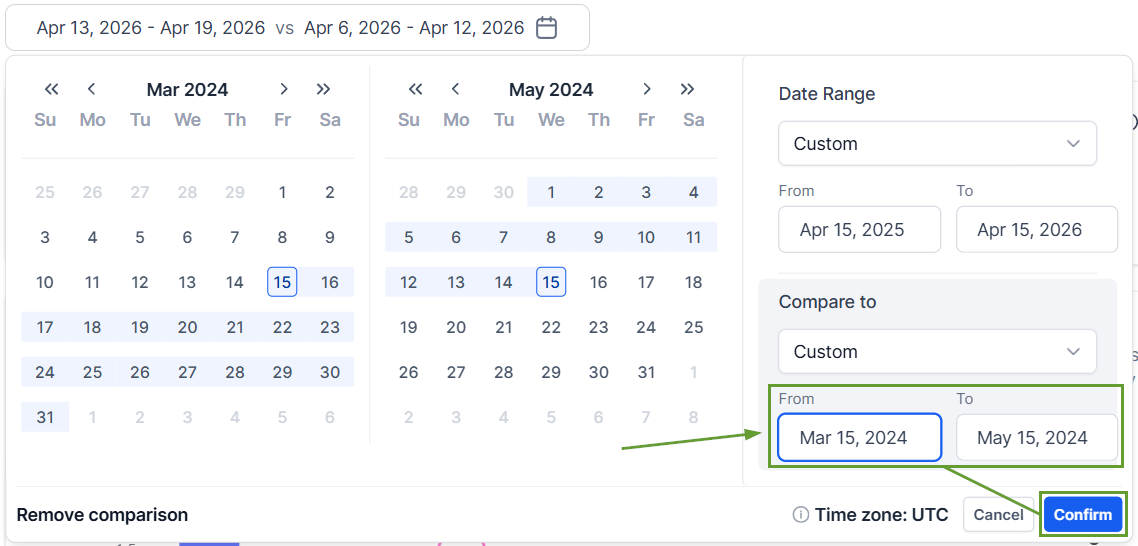Go to next month in March calendar
1138x546 pixels.
click(x=284, y=89)
